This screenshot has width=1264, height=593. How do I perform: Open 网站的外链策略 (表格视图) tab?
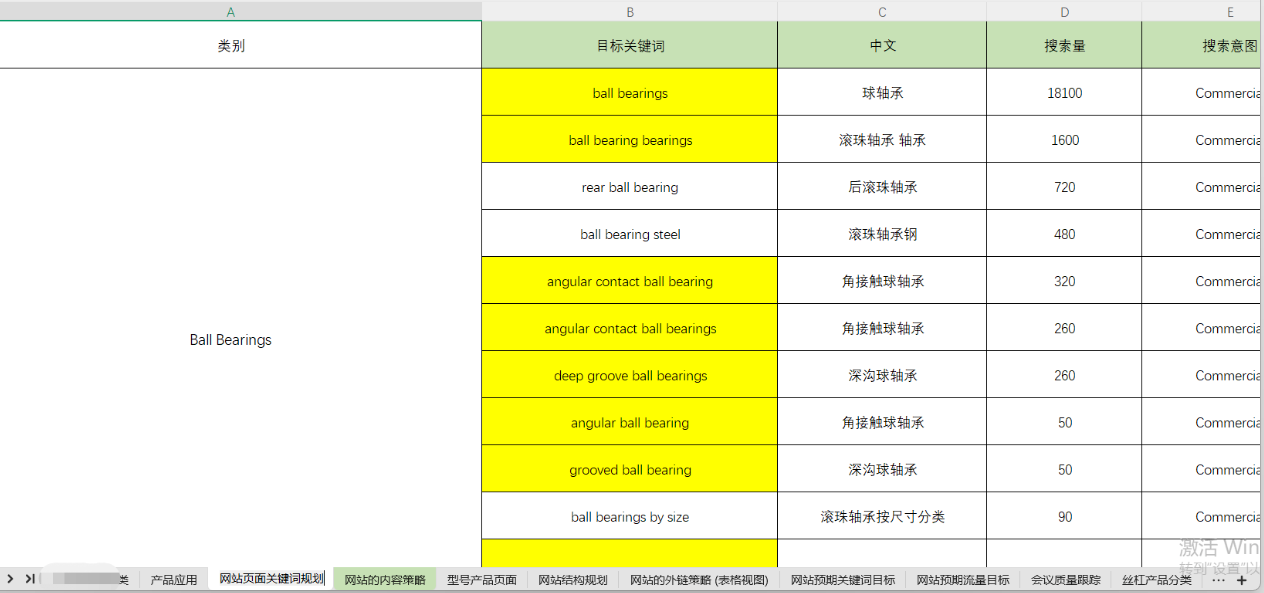699,580
